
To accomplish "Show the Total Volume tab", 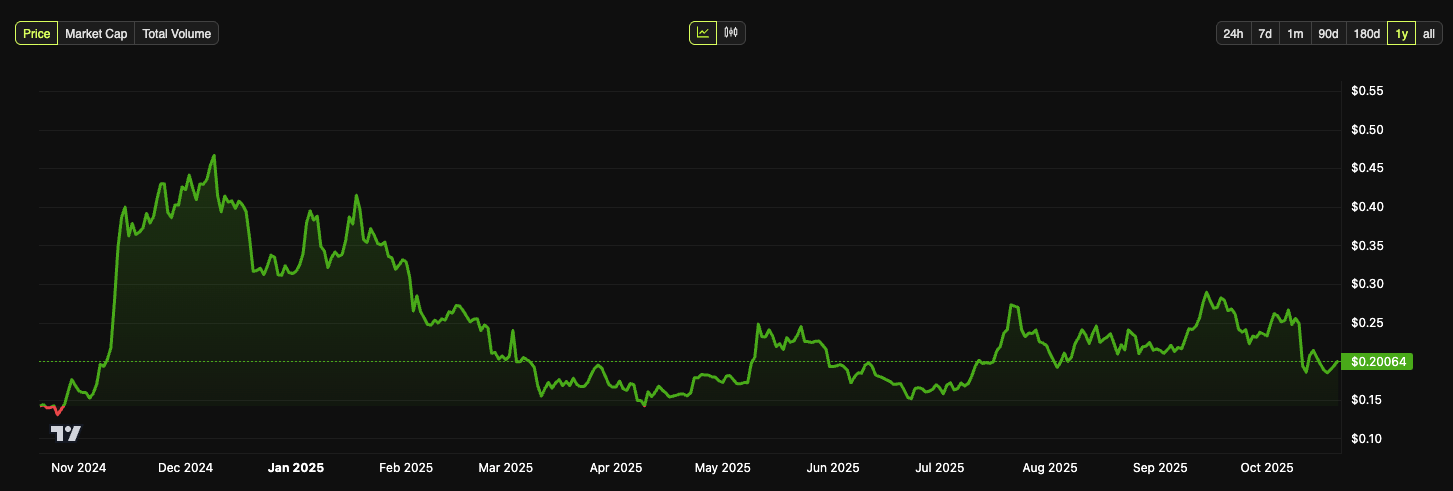I will tap(177, 34).
